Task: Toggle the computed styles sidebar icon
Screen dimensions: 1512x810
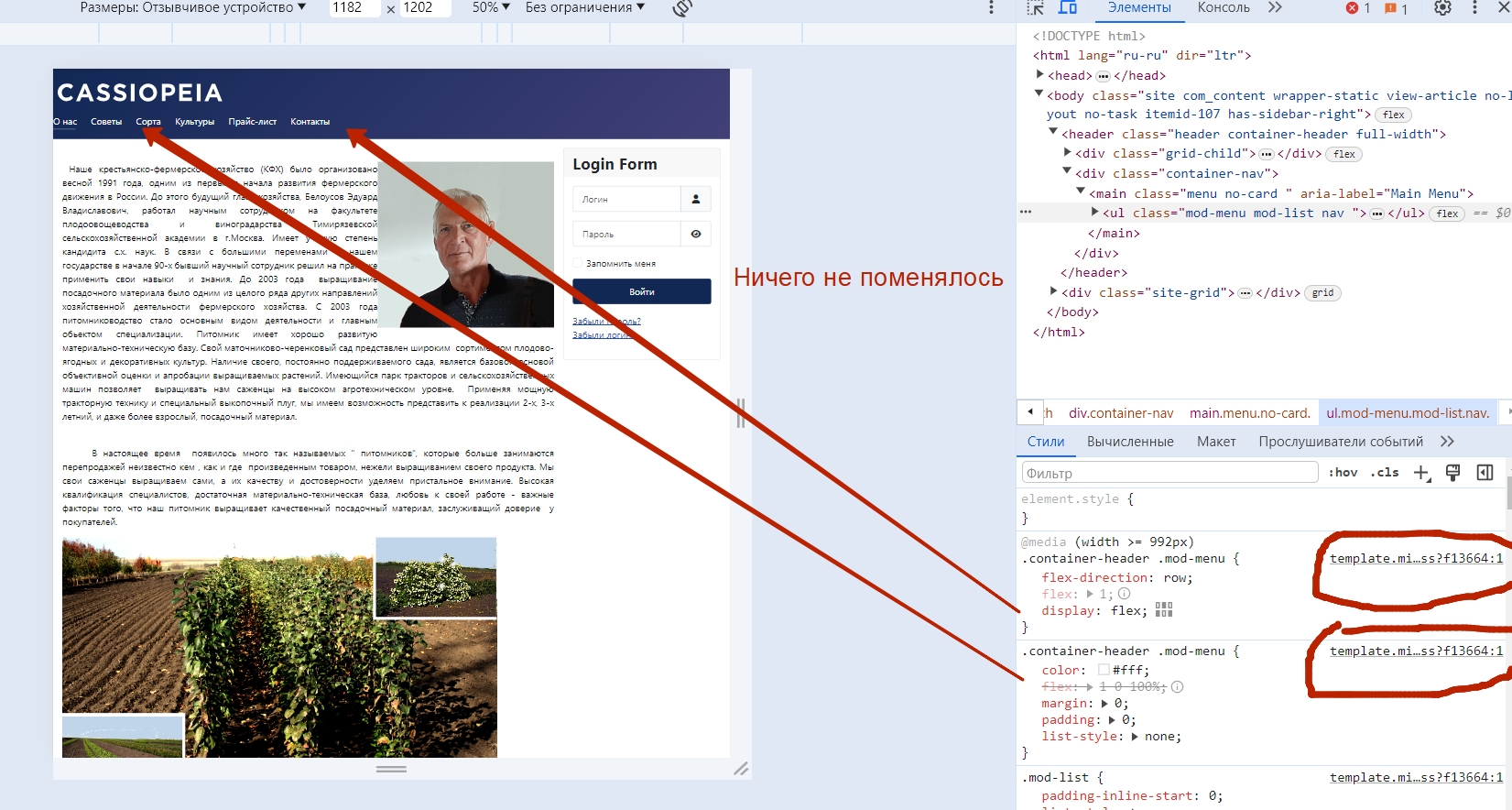Action: pyautogui.click(x=1485, y=473)
